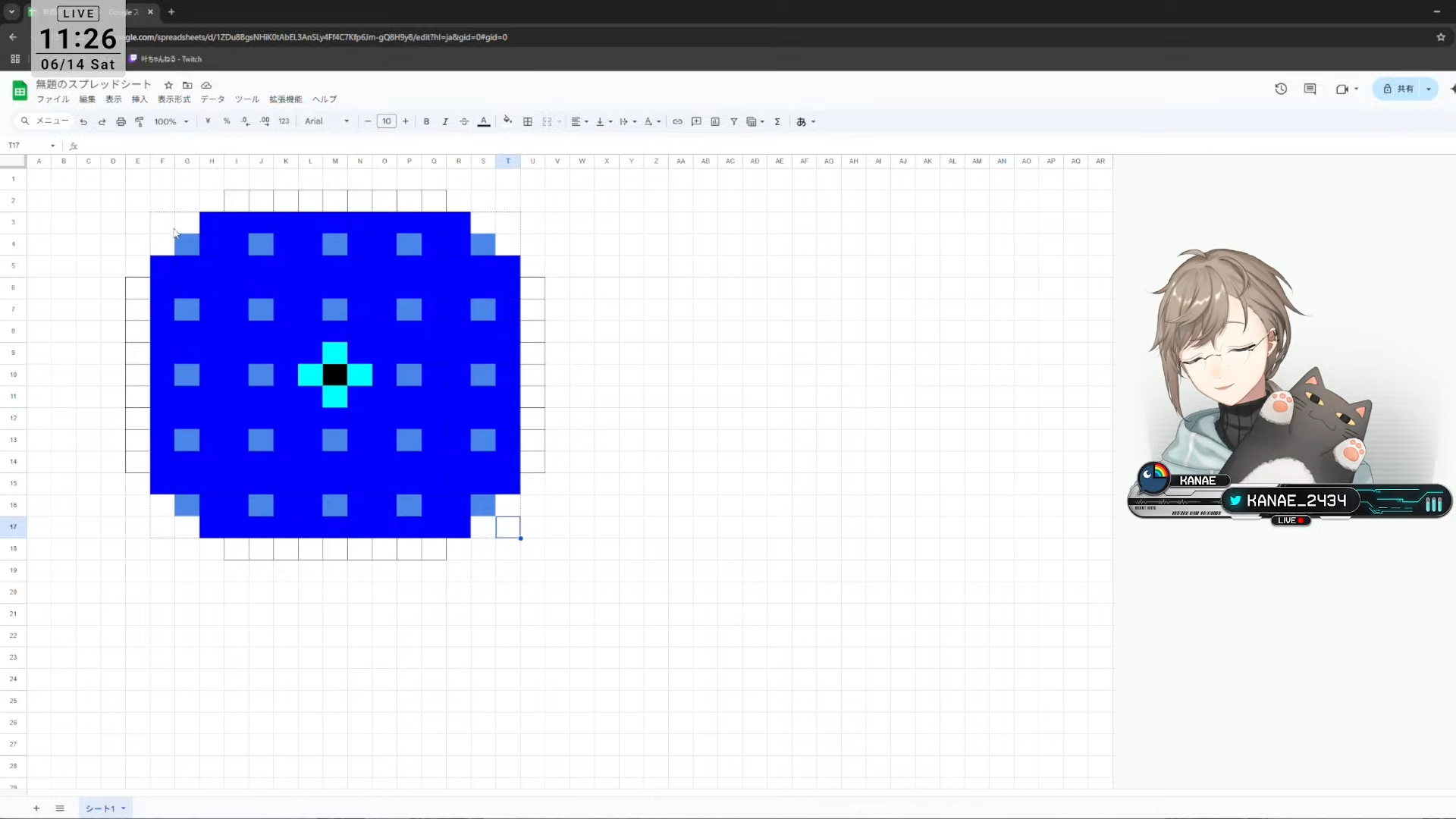This screenshot has height=819, width=1456.
Task: Increase decimal places
Action: click(265, 121)
